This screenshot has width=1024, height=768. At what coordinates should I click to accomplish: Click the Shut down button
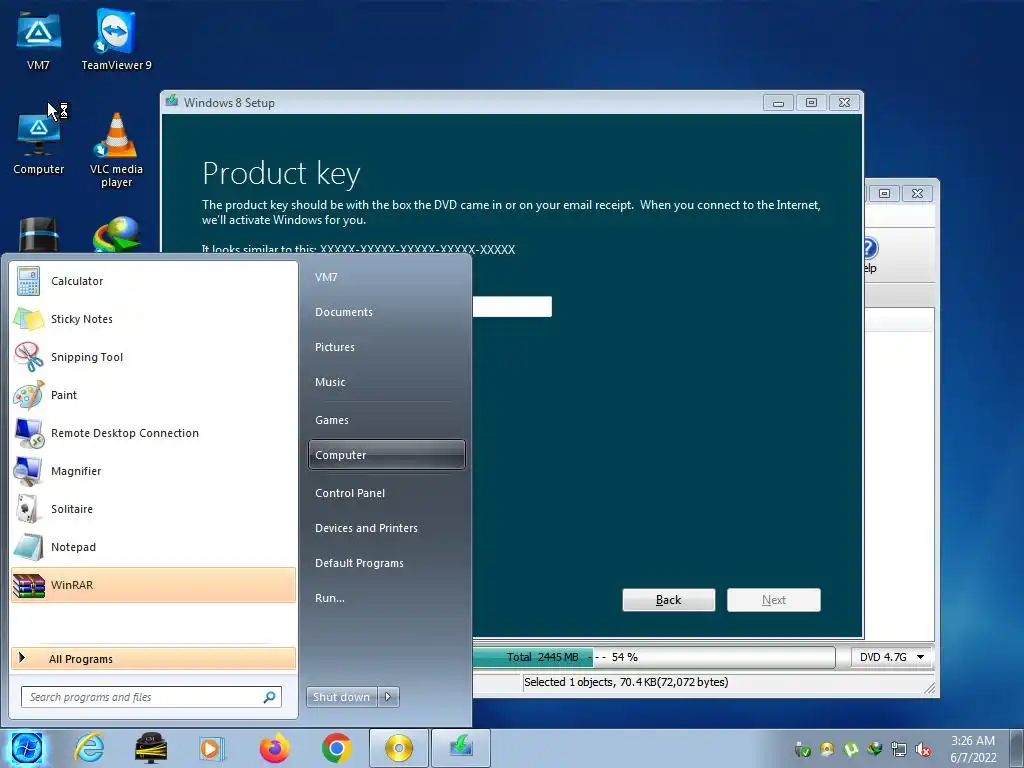342,697
